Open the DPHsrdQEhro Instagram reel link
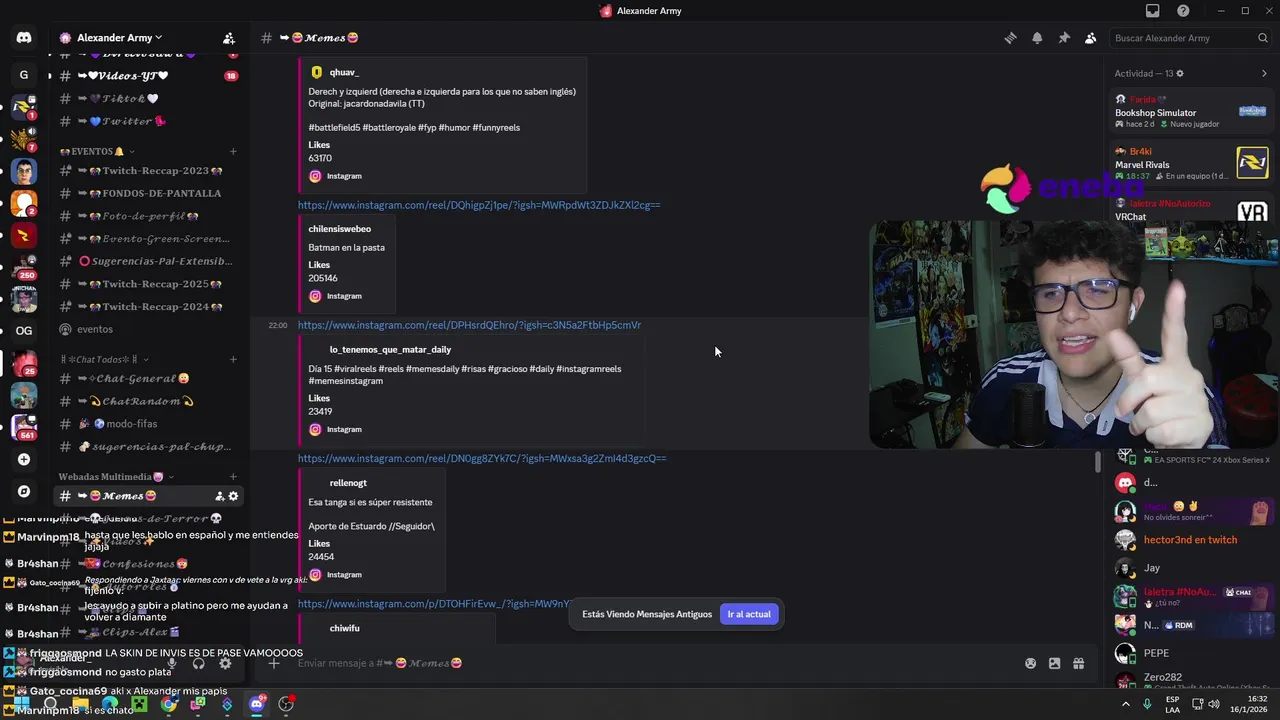 tap(469, 325)
